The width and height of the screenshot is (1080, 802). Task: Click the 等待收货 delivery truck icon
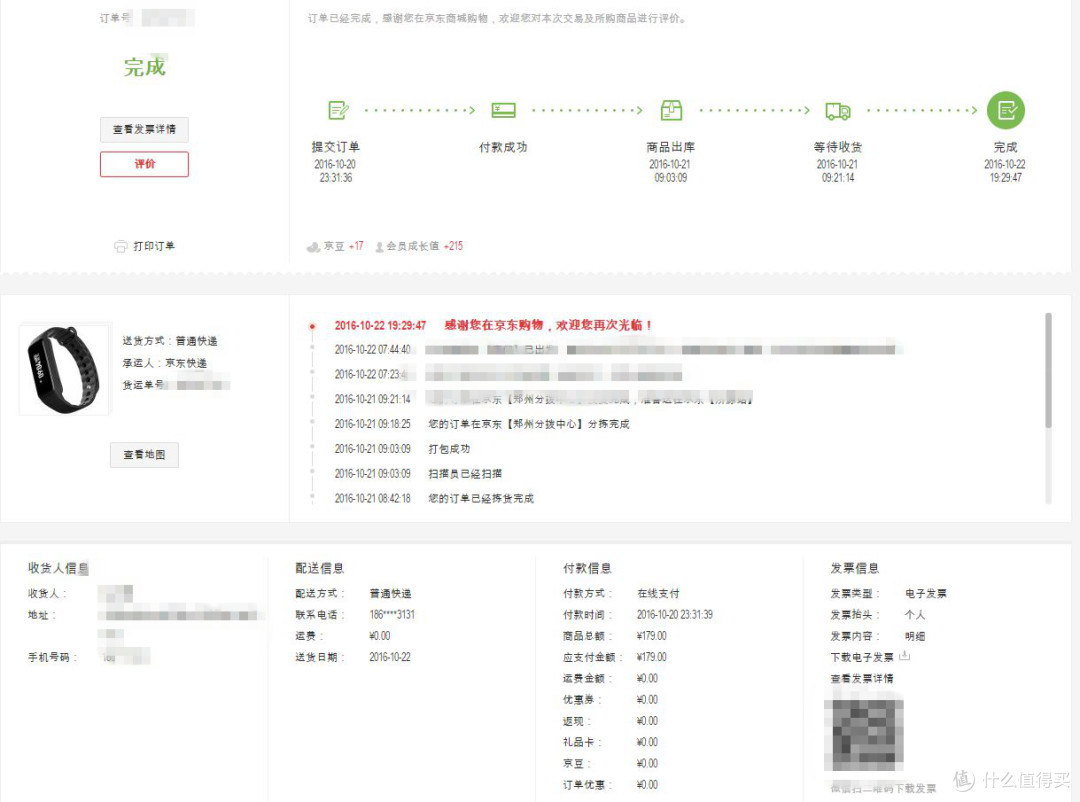838,111
